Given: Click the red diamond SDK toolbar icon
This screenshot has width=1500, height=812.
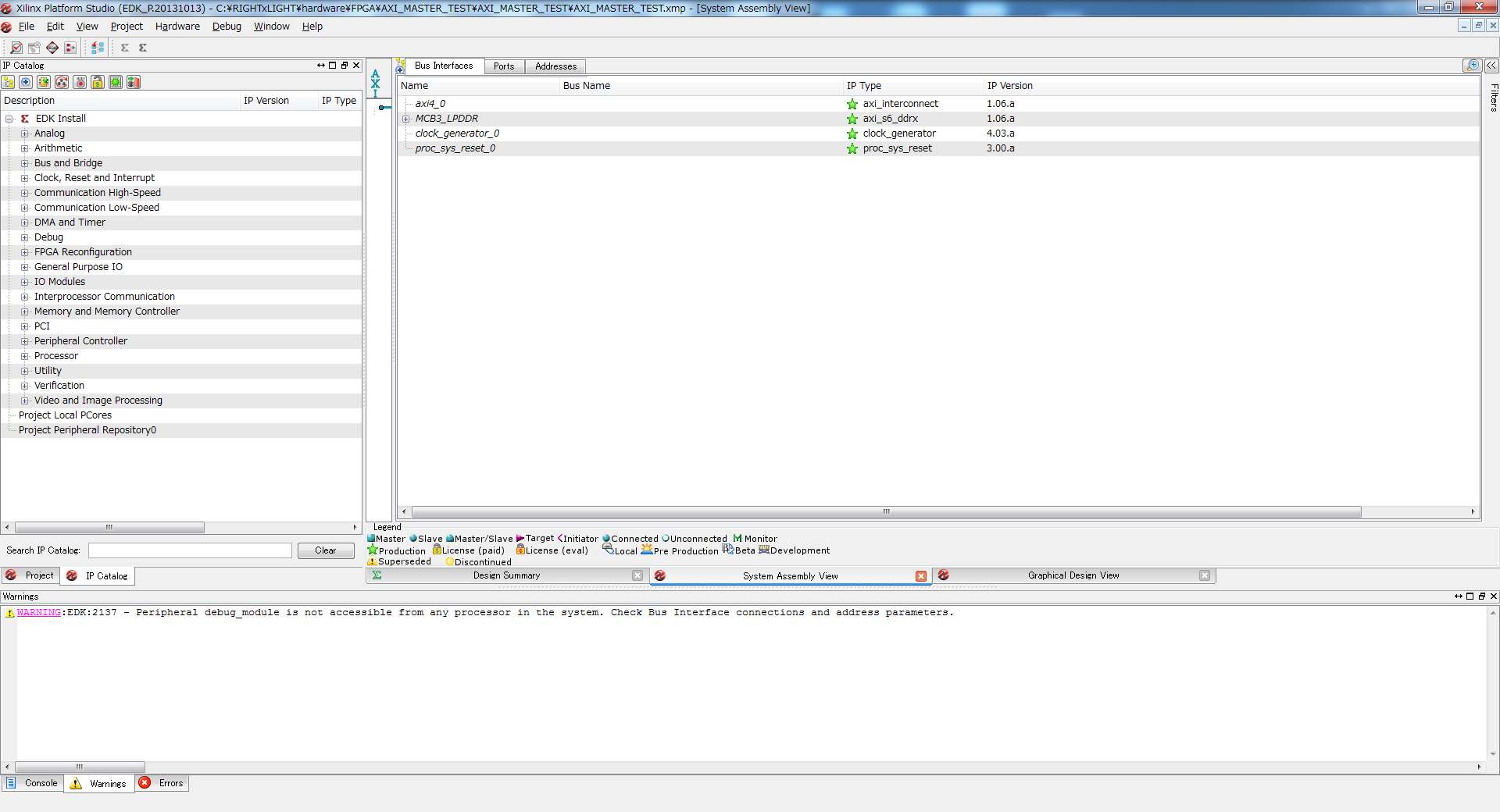Looking at the screenshot, I should pos(52,48).
